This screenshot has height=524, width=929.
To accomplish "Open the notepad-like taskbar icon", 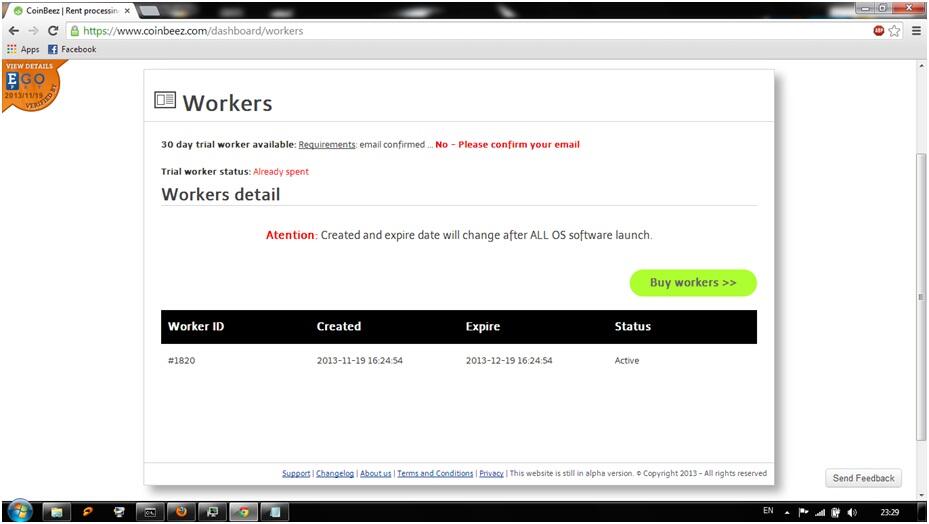I will pyautogui.click(x=274, y=512).
